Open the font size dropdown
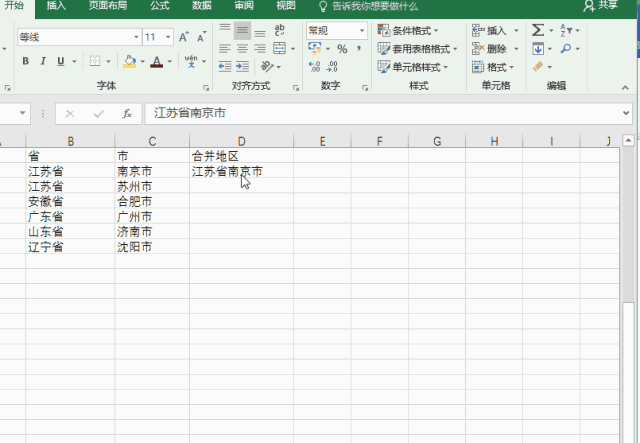The height and width of the screenshot is (443, 640). [x=168, y=37]
